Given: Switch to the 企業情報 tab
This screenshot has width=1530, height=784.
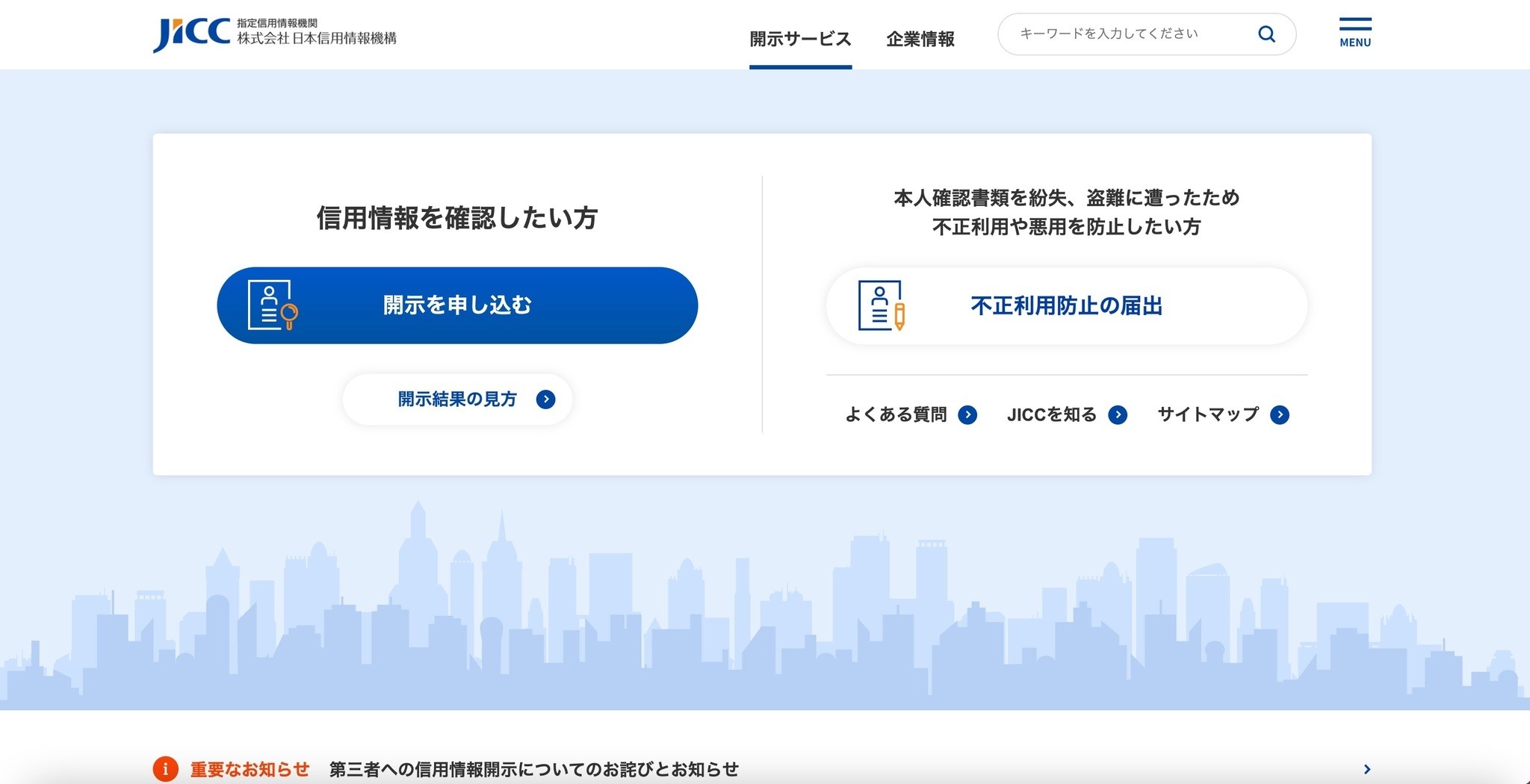Looking at the screenshot, I should click(920, 39).
